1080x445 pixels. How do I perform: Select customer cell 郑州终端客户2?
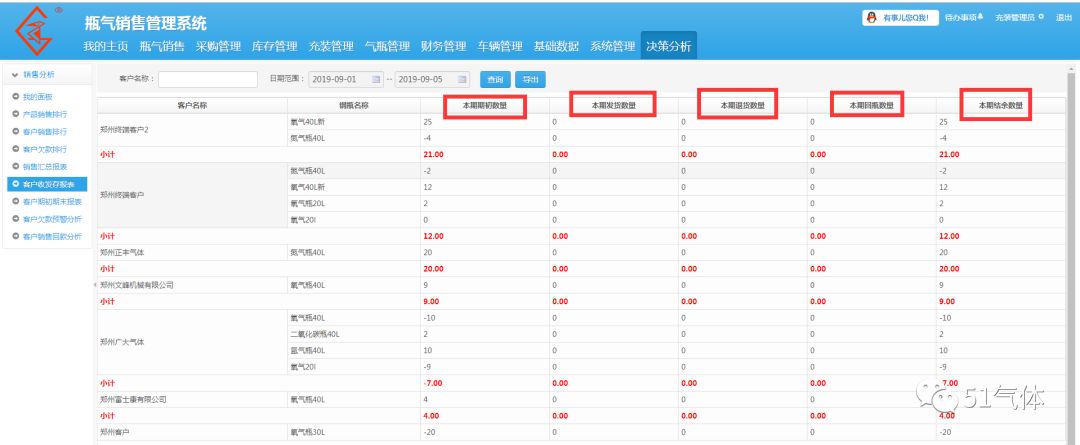[192, 130]
